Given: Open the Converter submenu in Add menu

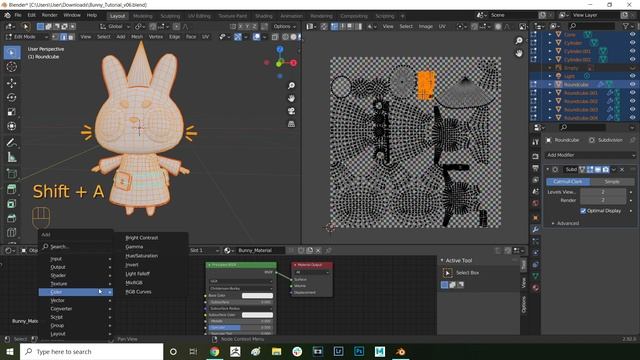Looking at the screenshot, I should pos(76,309).
